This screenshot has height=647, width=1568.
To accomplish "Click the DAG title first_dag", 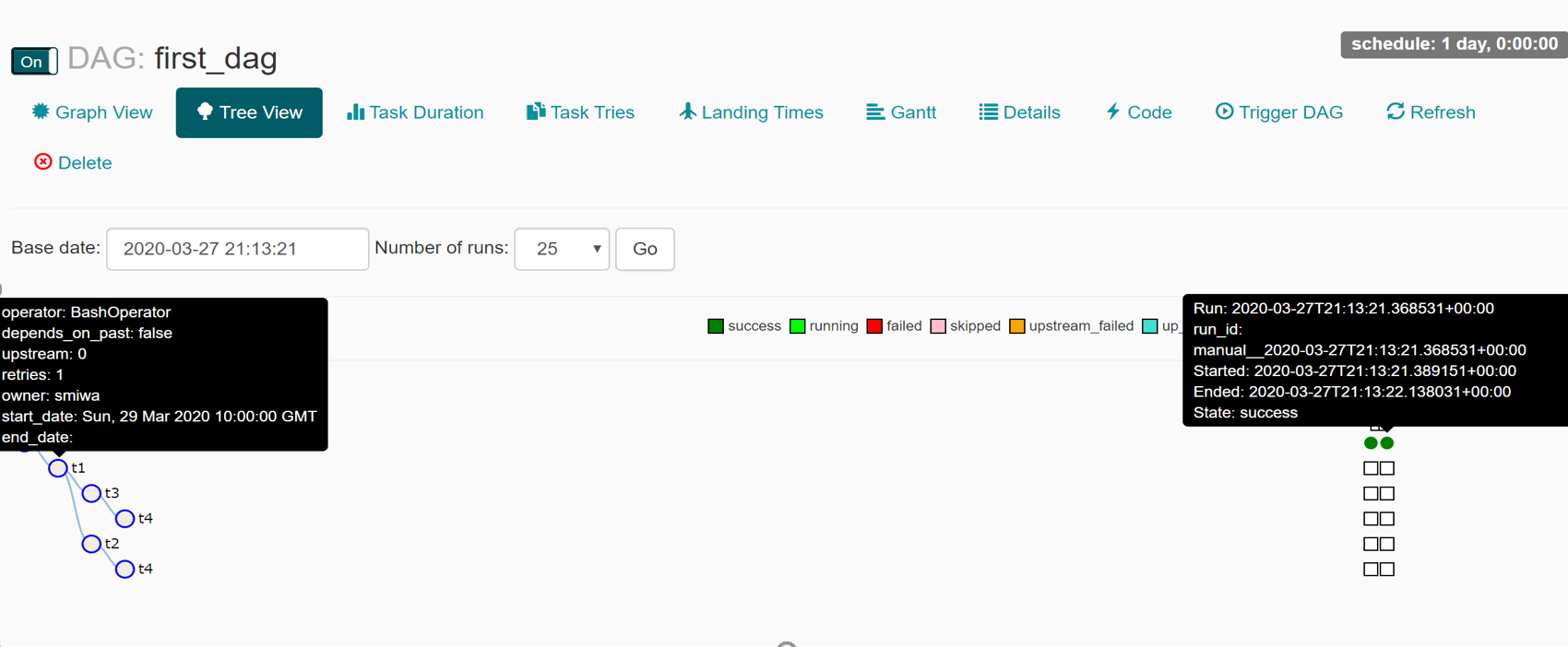I will 216,59.
